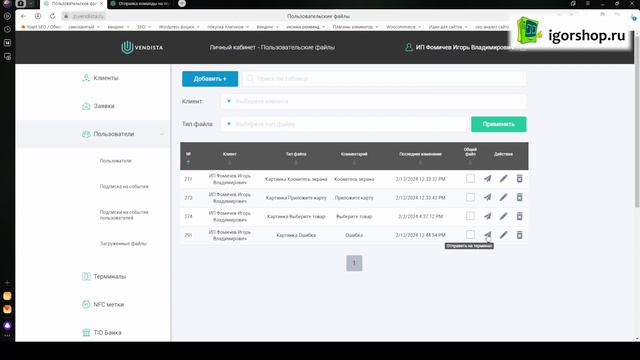Sort table by Последнее изменение column
Screen dimensions: 640x360
click(x=420, y=162)
